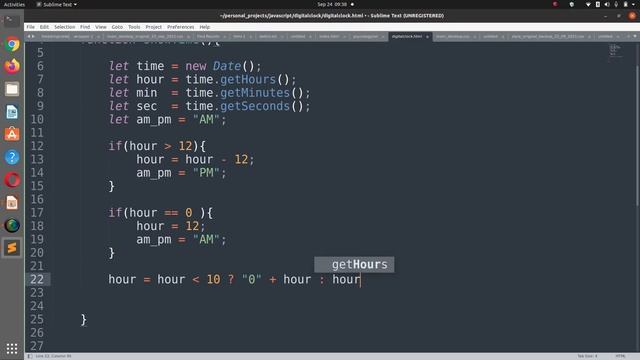Open the Sublime Text app menu dropdown
The width and height of the screenshot is (640, 360).
[x=57, y=4]
